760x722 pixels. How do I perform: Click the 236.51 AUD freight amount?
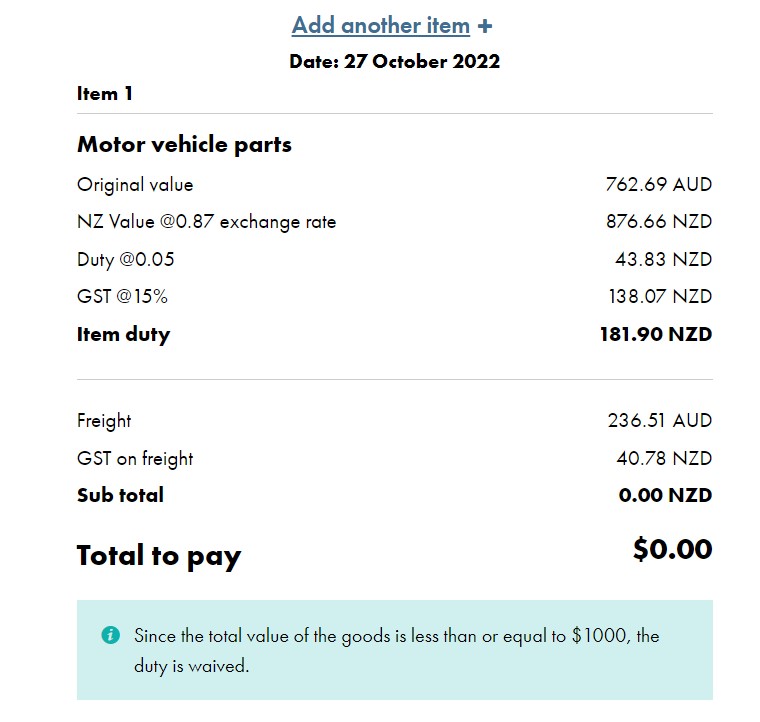point(660,420)
